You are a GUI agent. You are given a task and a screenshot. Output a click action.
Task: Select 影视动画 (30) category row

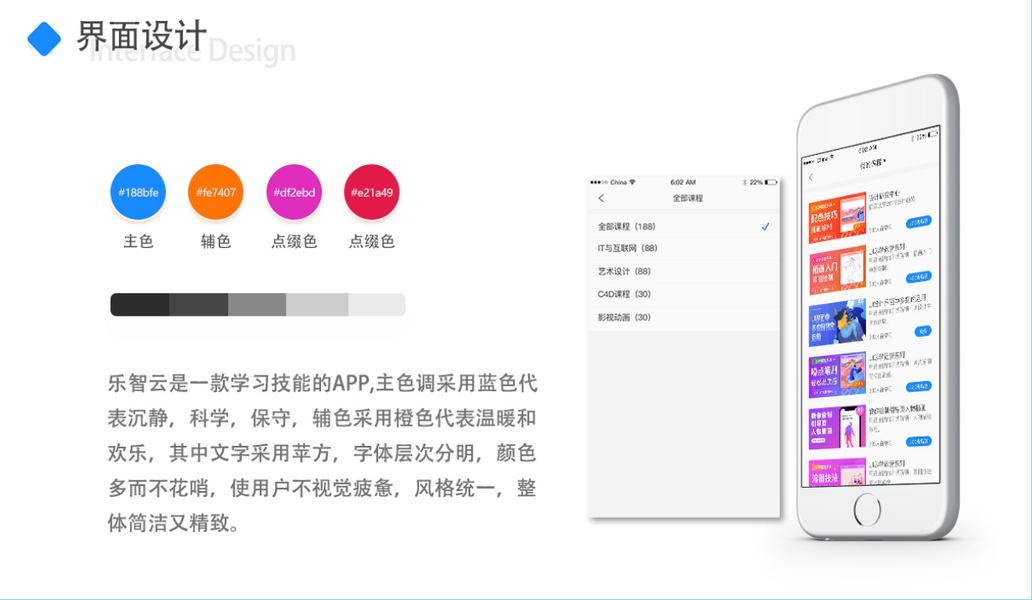point(683,317)
